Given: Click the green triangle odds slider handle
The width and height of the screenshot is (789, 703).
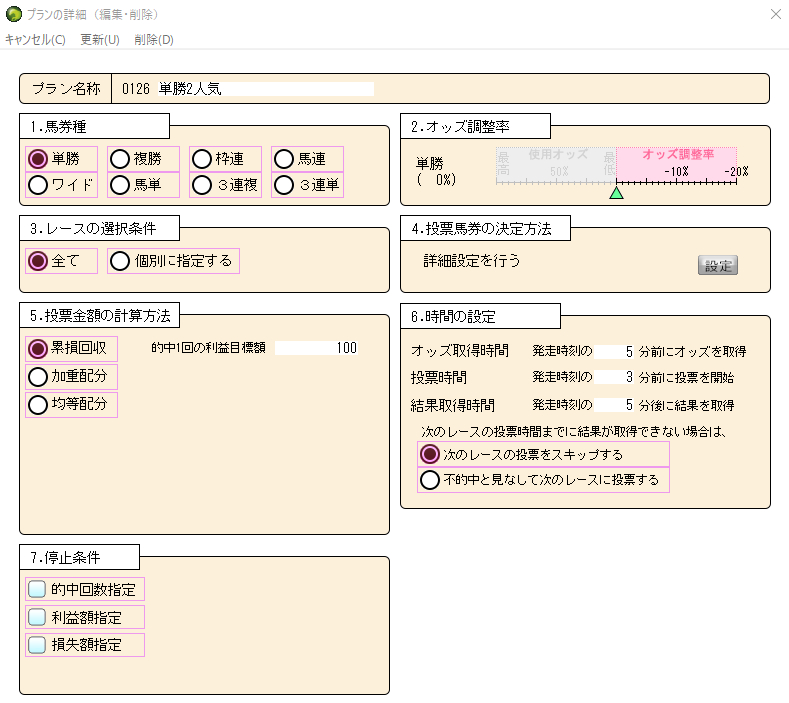Looking at the screenshot, I should (616, 193).
